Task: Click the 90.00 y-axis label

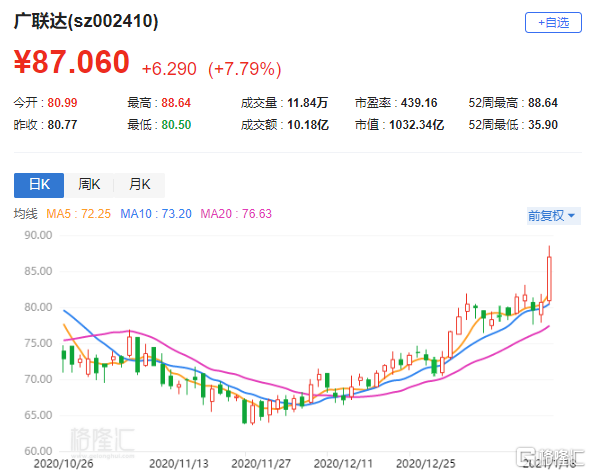Action: pyautogui.click(x=38, y=235)
